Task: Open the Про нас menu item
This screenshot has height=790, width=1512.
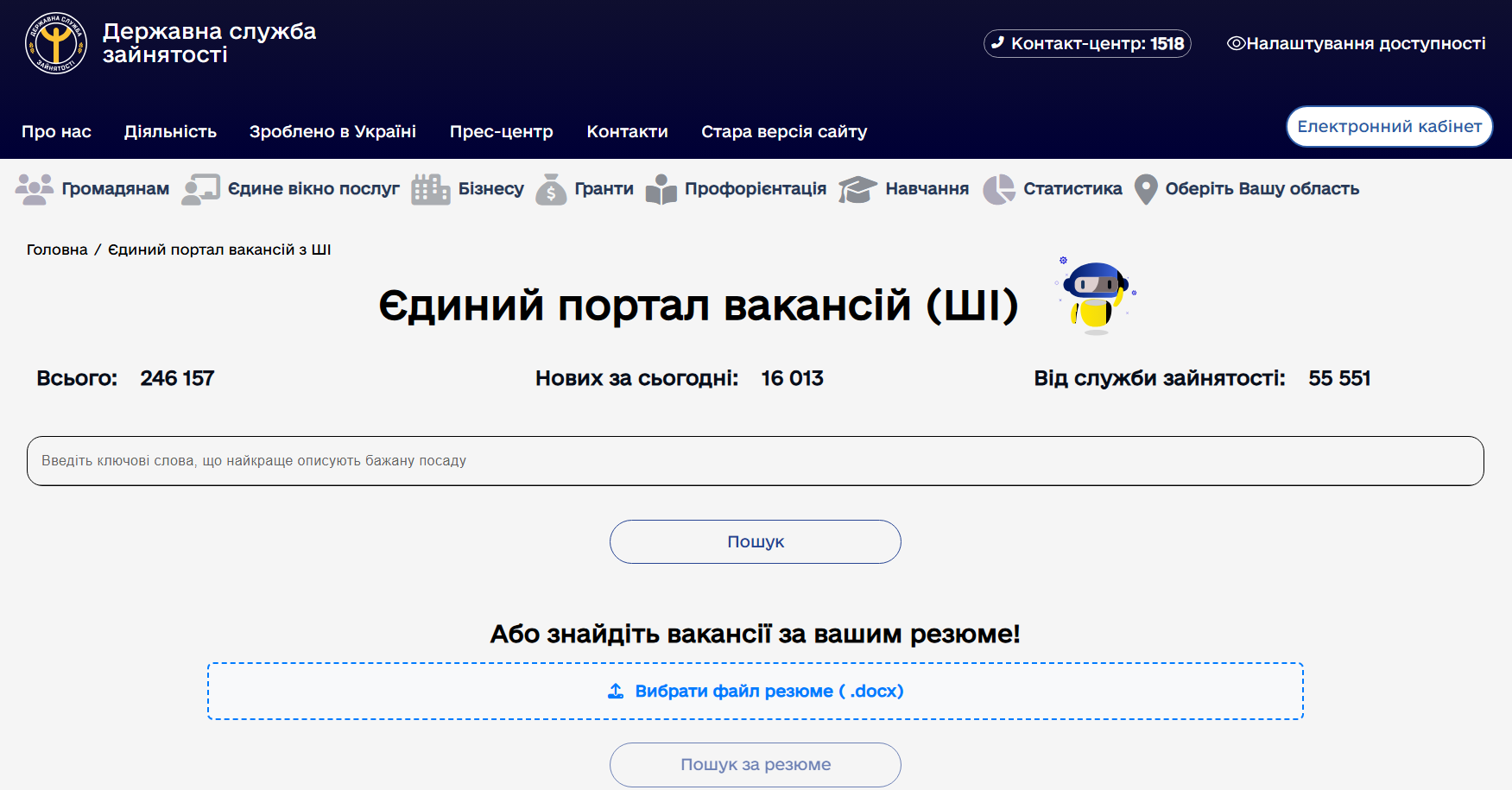Action: point(56,131)
